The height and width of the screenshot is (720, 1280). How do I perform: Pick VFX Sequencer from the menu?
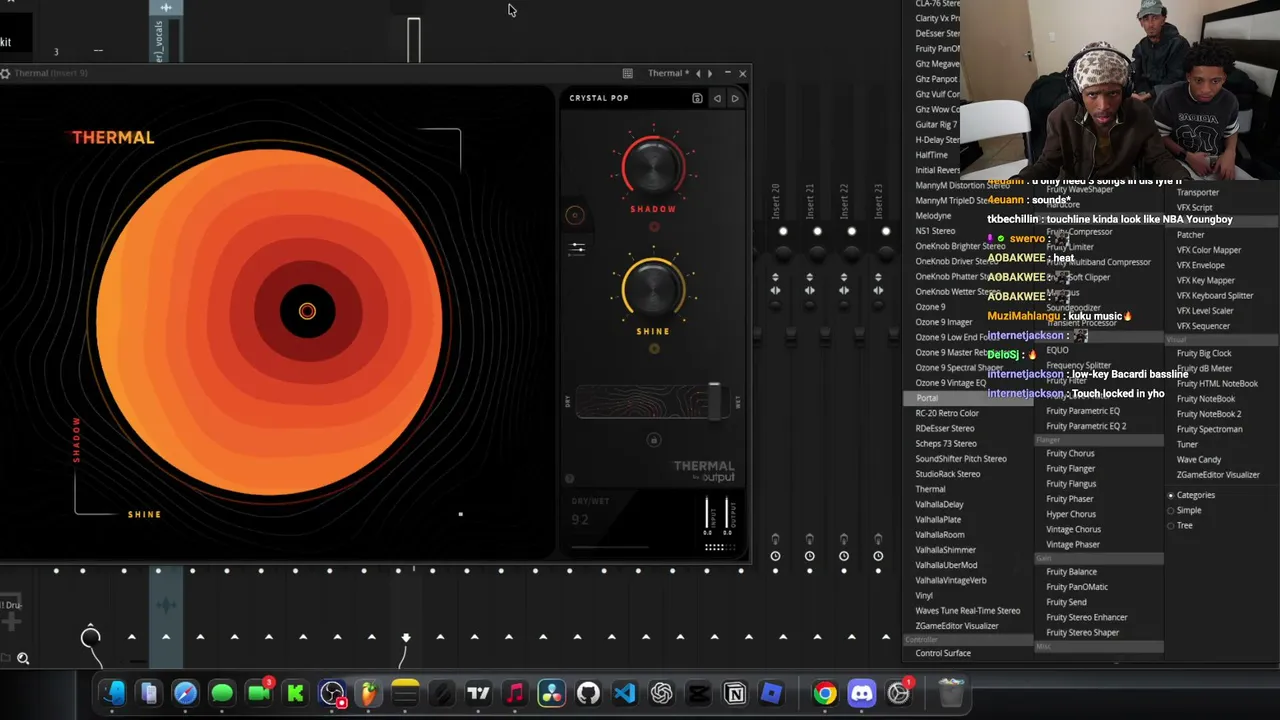pyautogui.click(x=1203, y=326)
